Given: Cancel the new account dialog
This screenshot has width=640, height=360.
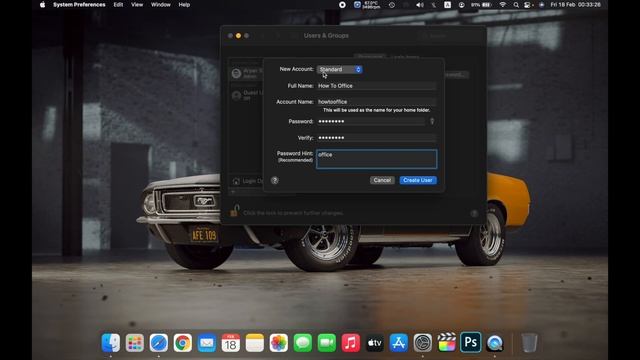Looking at the screenshot, I should click(382, 180).
